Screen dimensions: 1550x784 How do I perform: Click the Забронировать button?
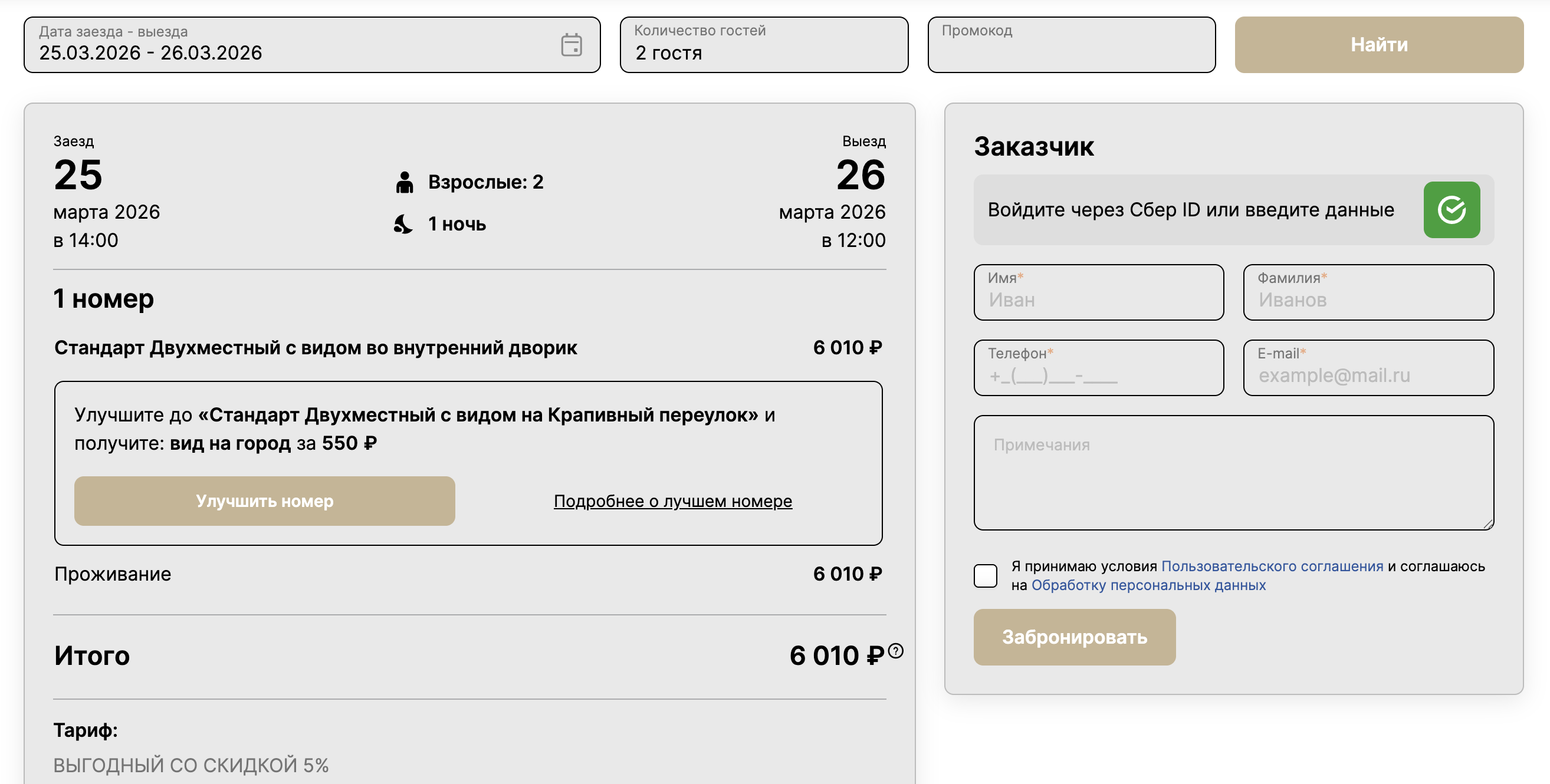click(x=1074, y=637)
